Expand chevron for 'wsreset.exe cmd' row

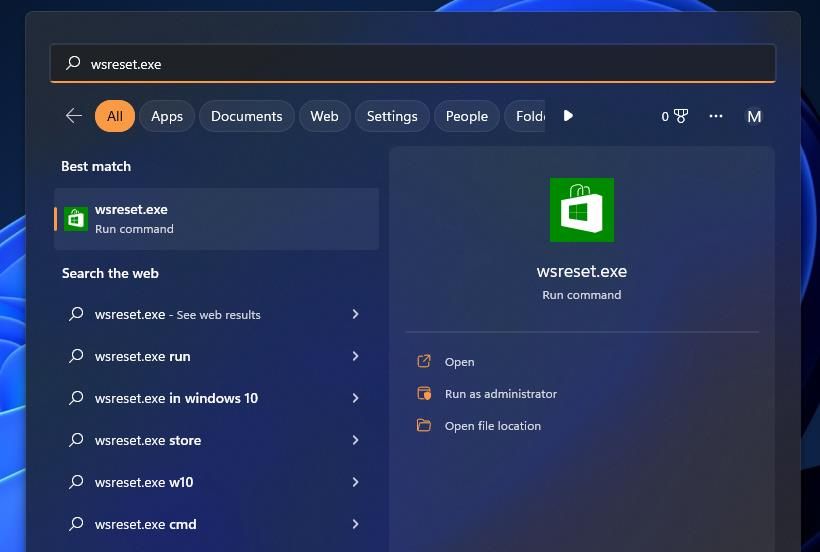tap(356, 524)
